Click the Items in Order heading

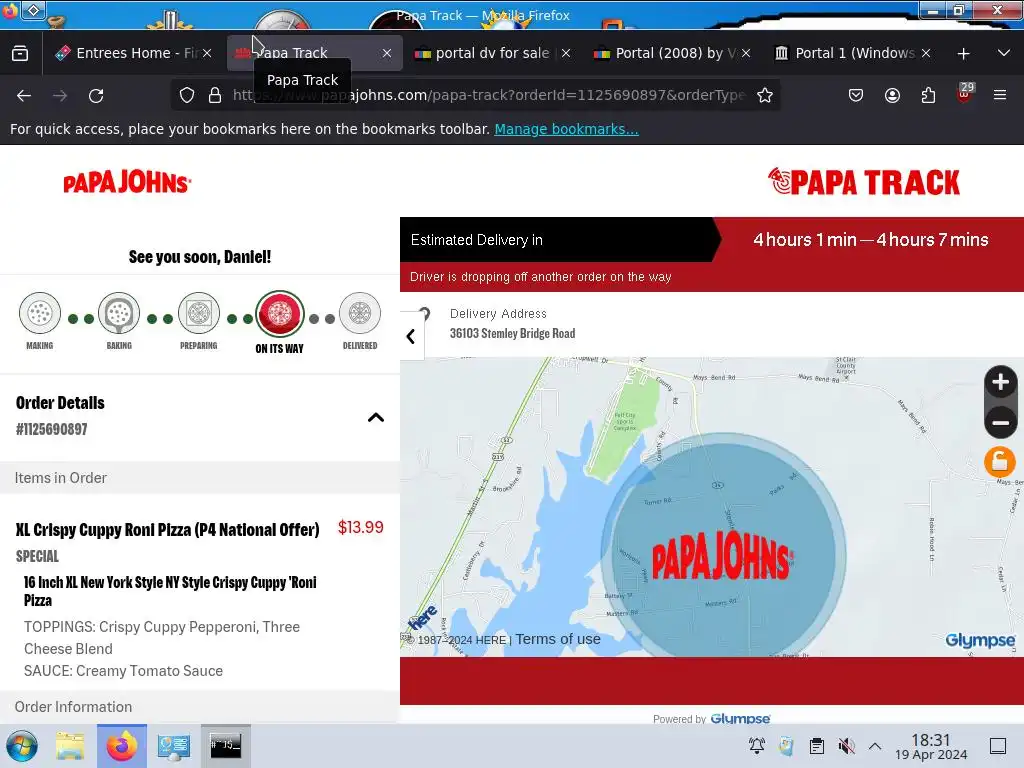pos(61,478)
